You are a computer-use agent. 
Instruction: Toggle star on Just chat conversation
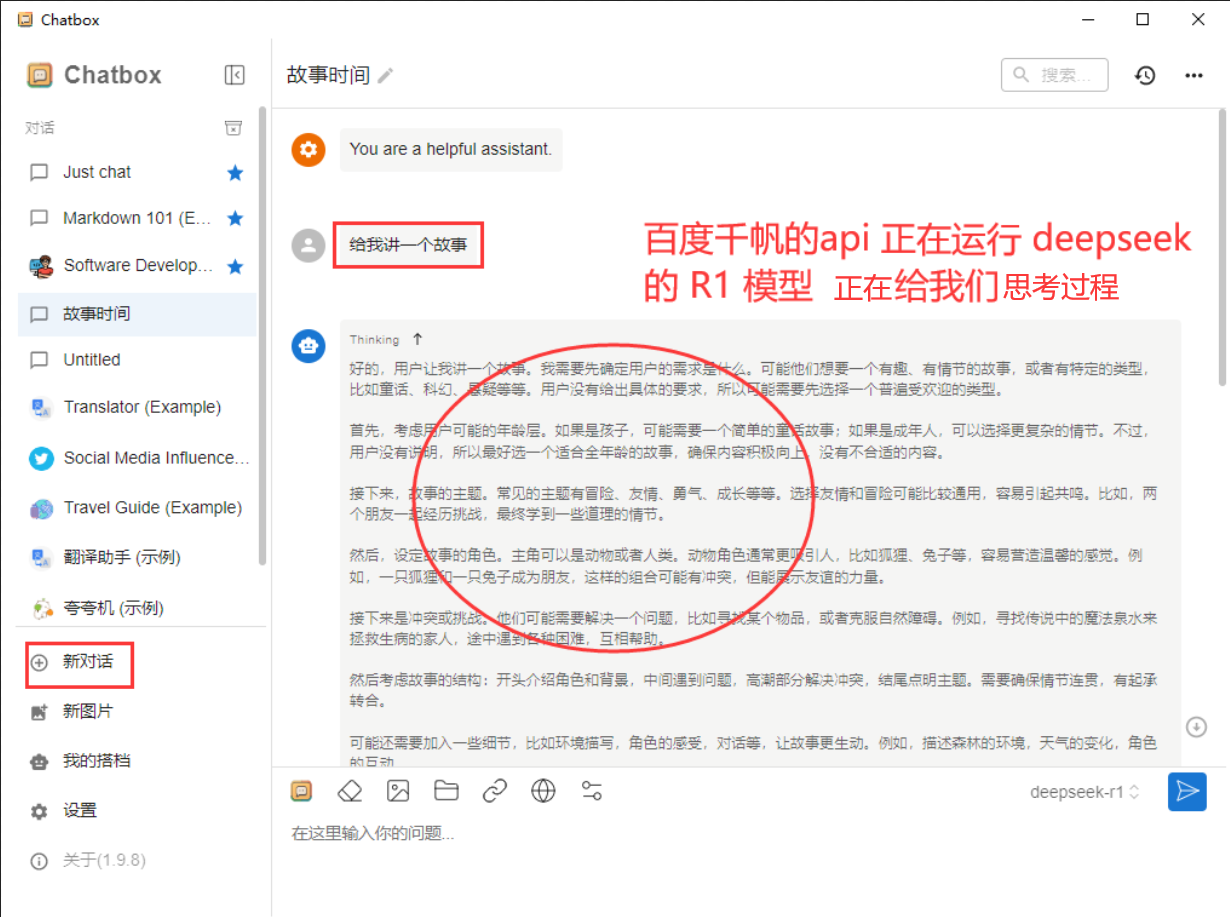click(x=235, y=173)
